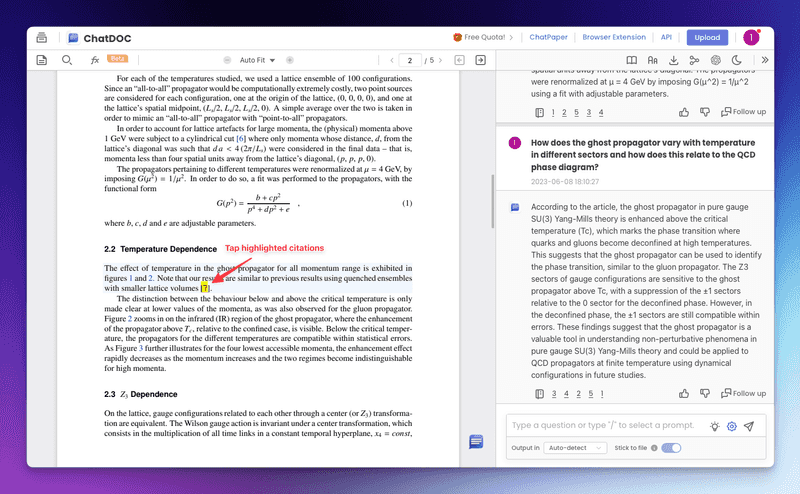Like the first answer with thumbs up
The height and width of the screenshot is (494, 800).
point(684,112)
